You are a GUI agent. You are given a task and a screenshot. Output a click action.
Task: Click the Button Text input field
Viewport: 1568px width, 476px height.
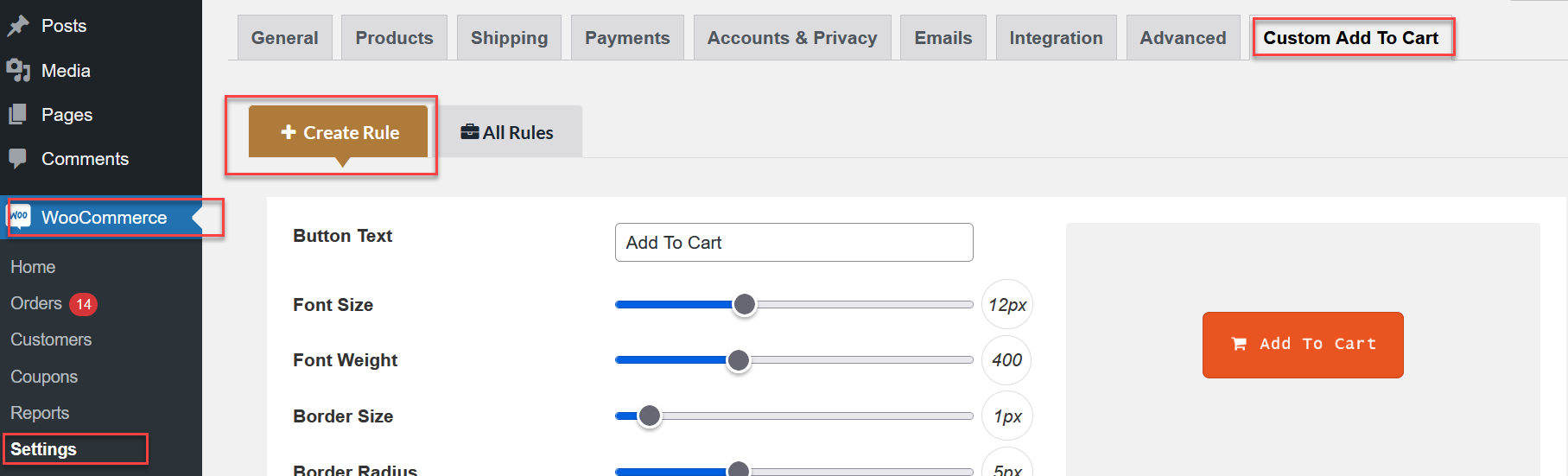pos(793,243)
